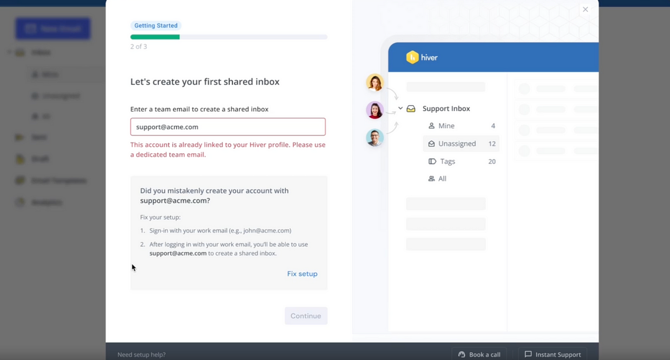Screen dimensions: 670x360
Task: Select Mine under Support Inbox
Action: (461, 126)
